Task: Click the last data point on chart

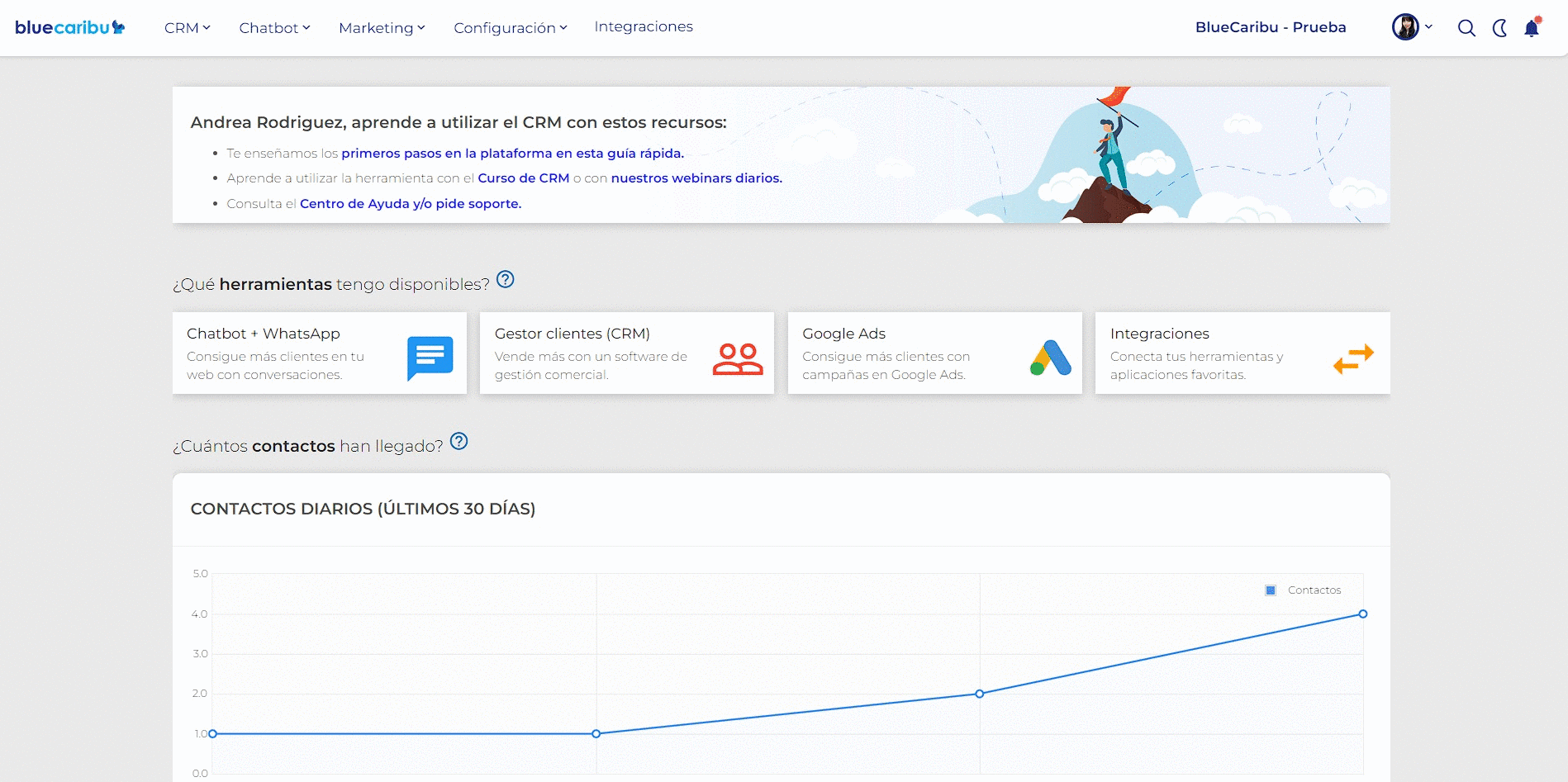Action: (1363, 614)
